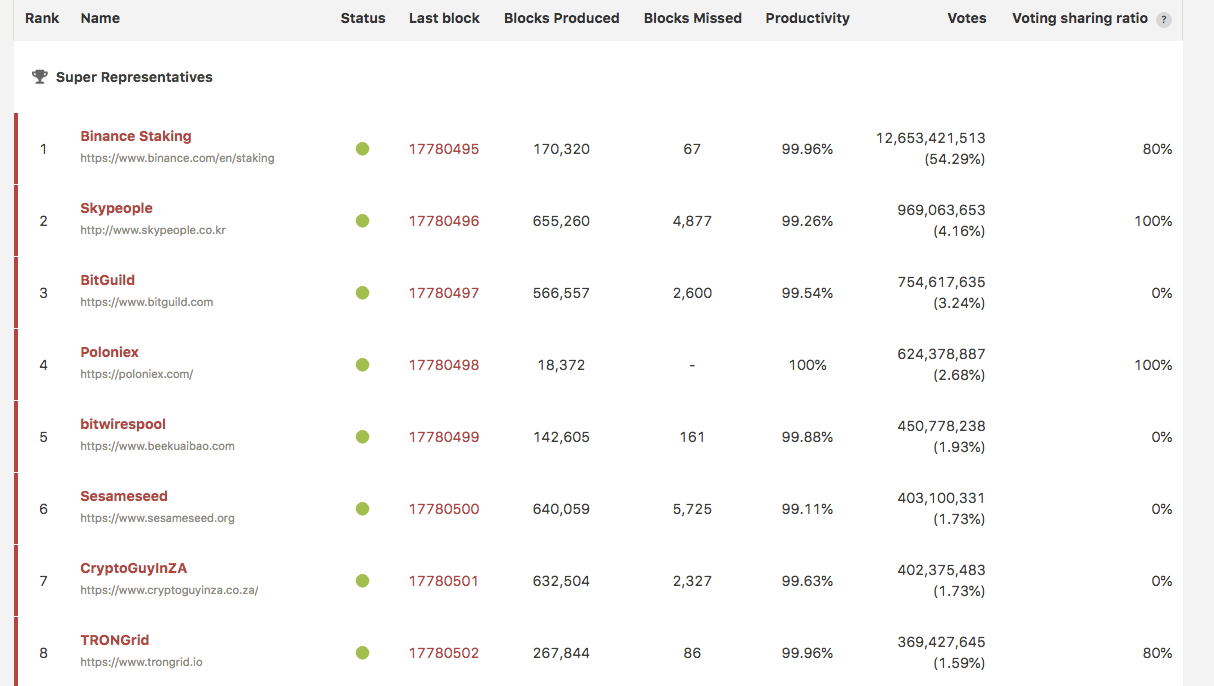1214x686 pixels.
Task: Open last block 17780502
Action: pos(444,653)
